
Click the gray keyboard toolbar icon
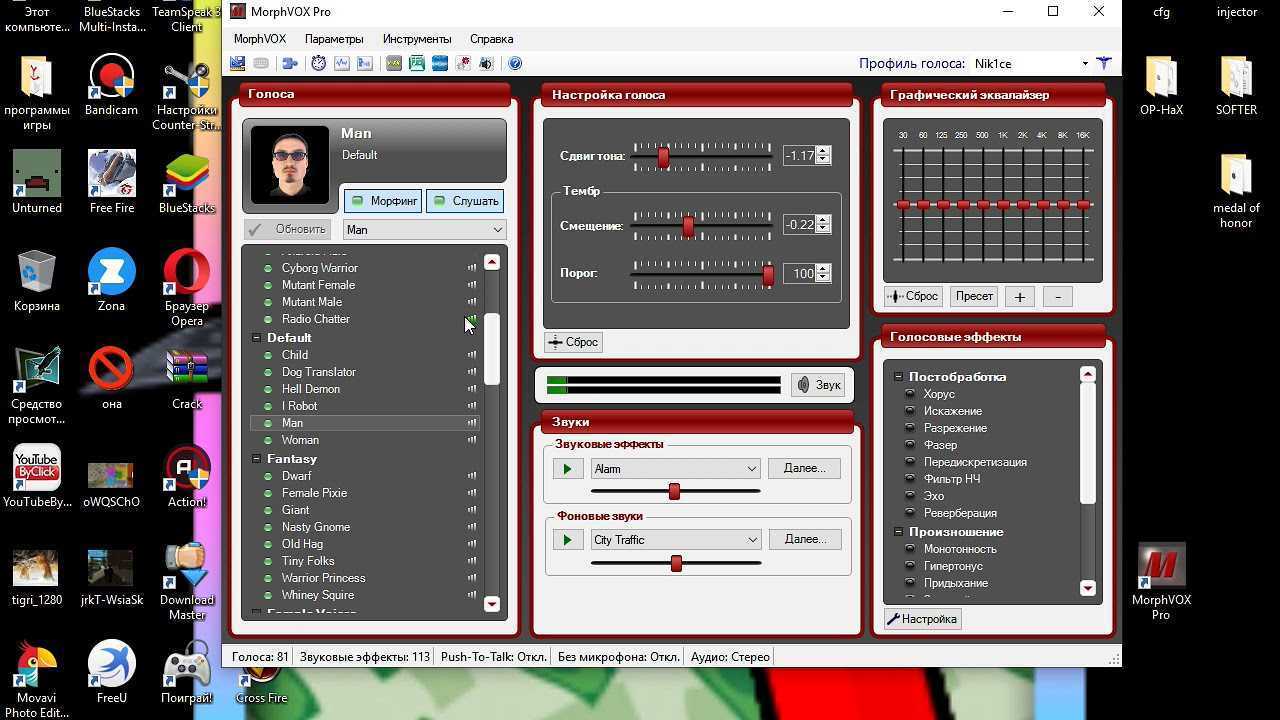tap(261, 63)
